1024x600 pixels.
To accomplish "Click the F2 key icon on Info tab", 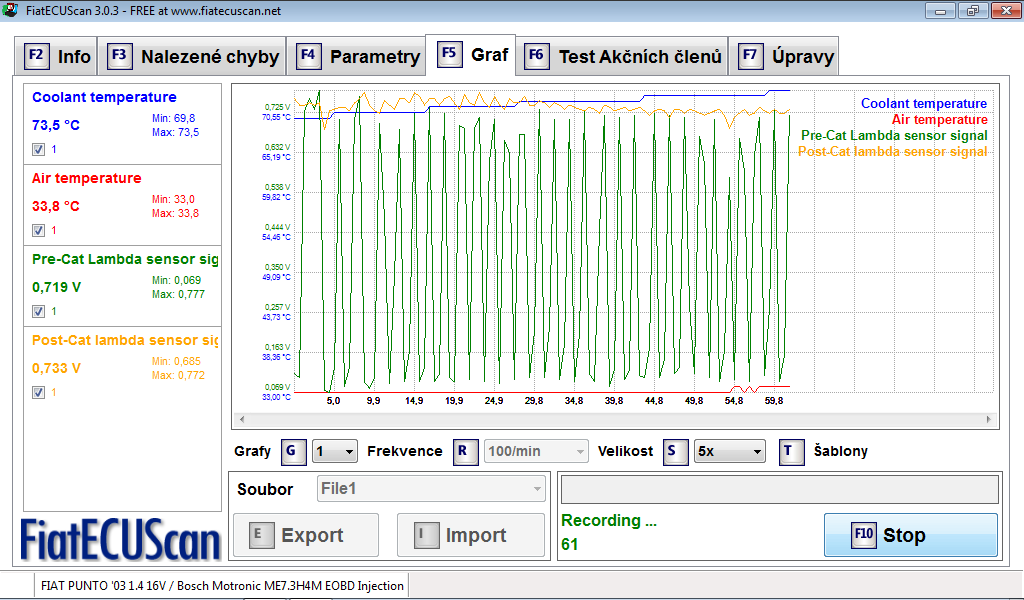I will pyautogui.click(x=37, y=56).
